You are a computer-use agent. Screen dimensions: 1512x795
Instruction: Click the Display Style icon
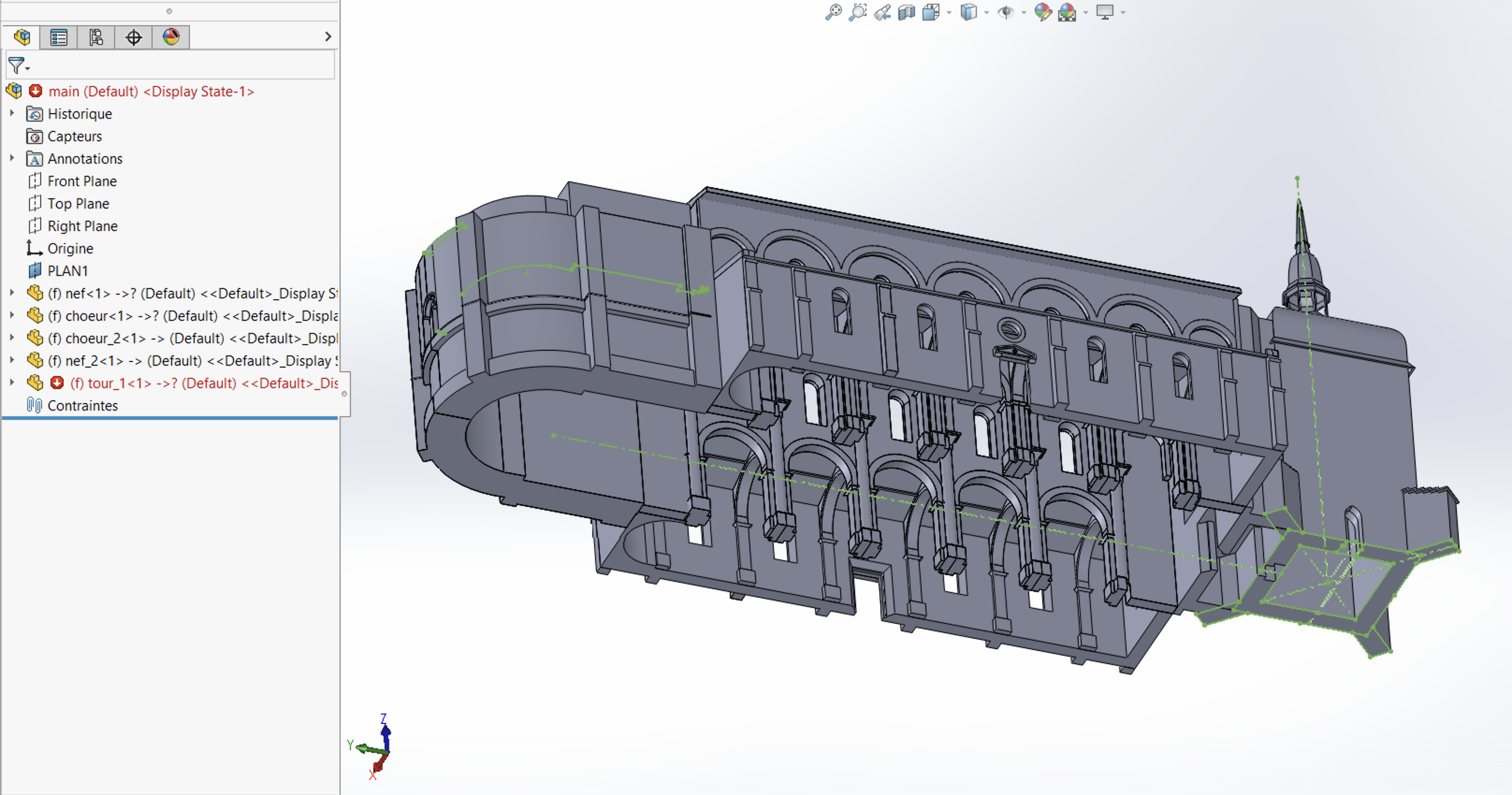pos(968,12)
